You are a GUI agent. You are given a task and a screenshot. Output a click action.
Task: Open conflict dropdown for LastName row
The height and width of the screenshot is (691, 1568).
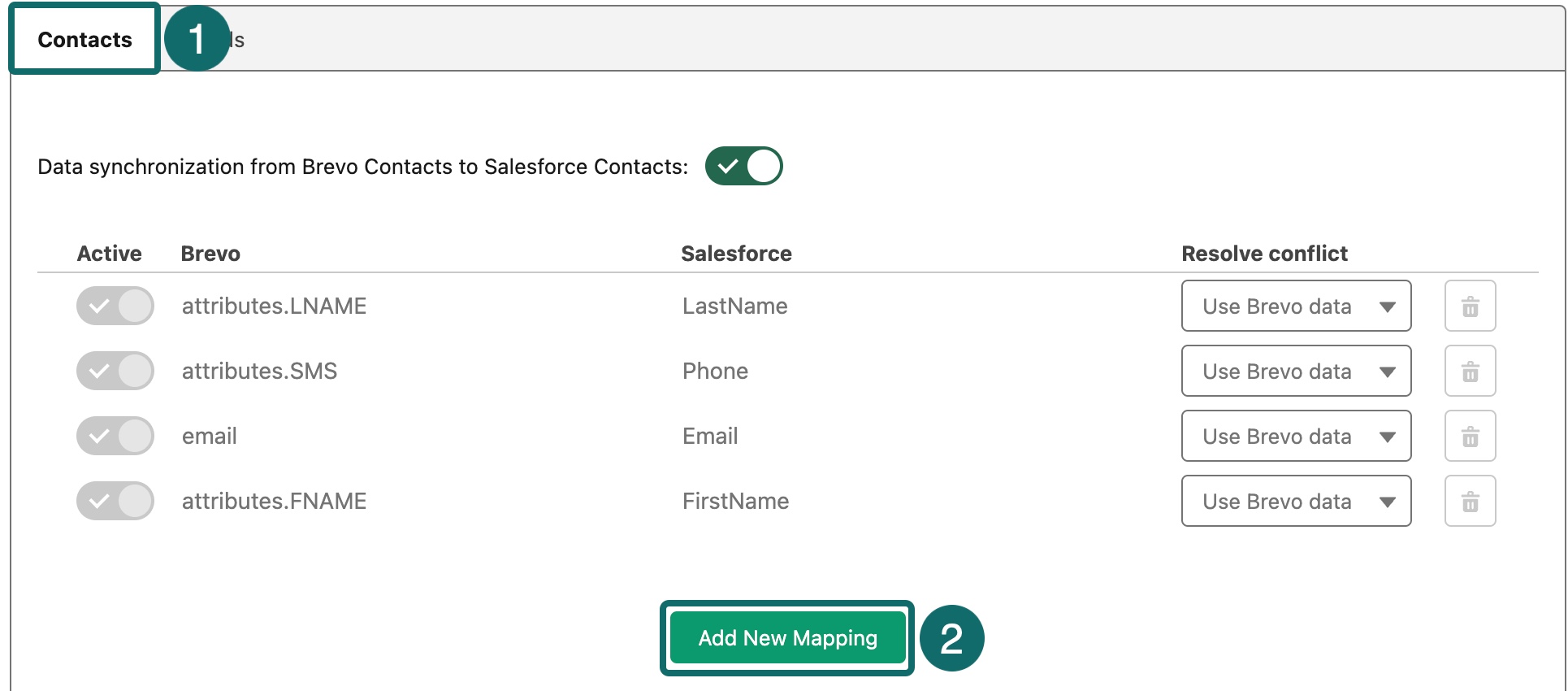pos(1296,306)
